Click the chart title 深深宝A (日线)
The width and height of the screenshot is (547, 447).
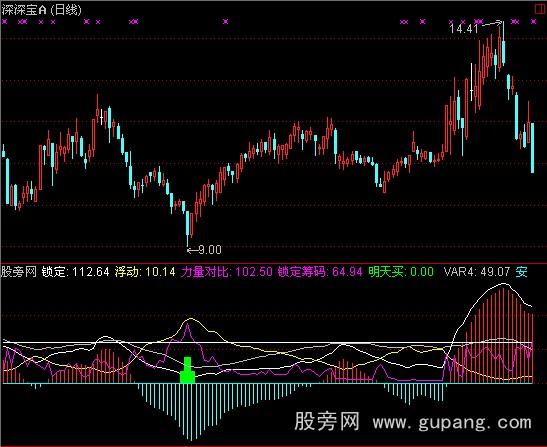[42, 10]
